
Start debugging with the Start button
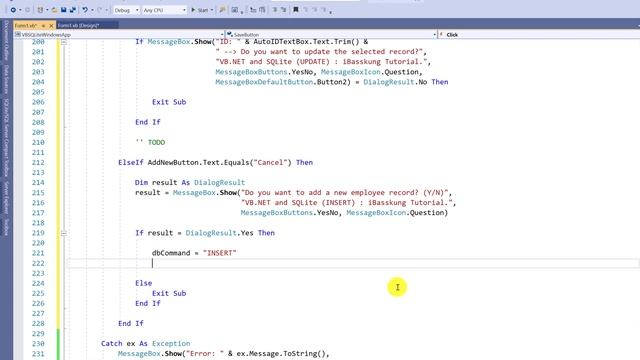coord(200,10)
